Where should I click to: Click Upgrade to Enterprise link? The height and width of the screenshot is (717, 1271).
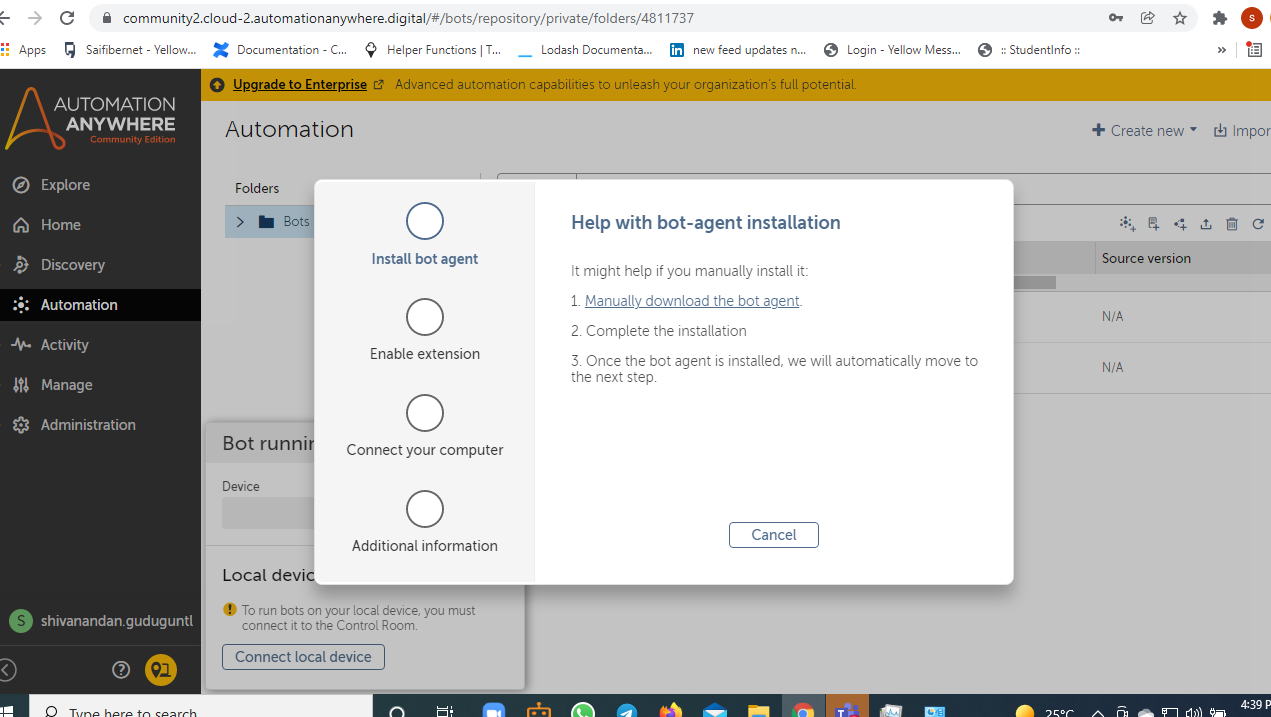pyautogui.click(x=300, y=85)
